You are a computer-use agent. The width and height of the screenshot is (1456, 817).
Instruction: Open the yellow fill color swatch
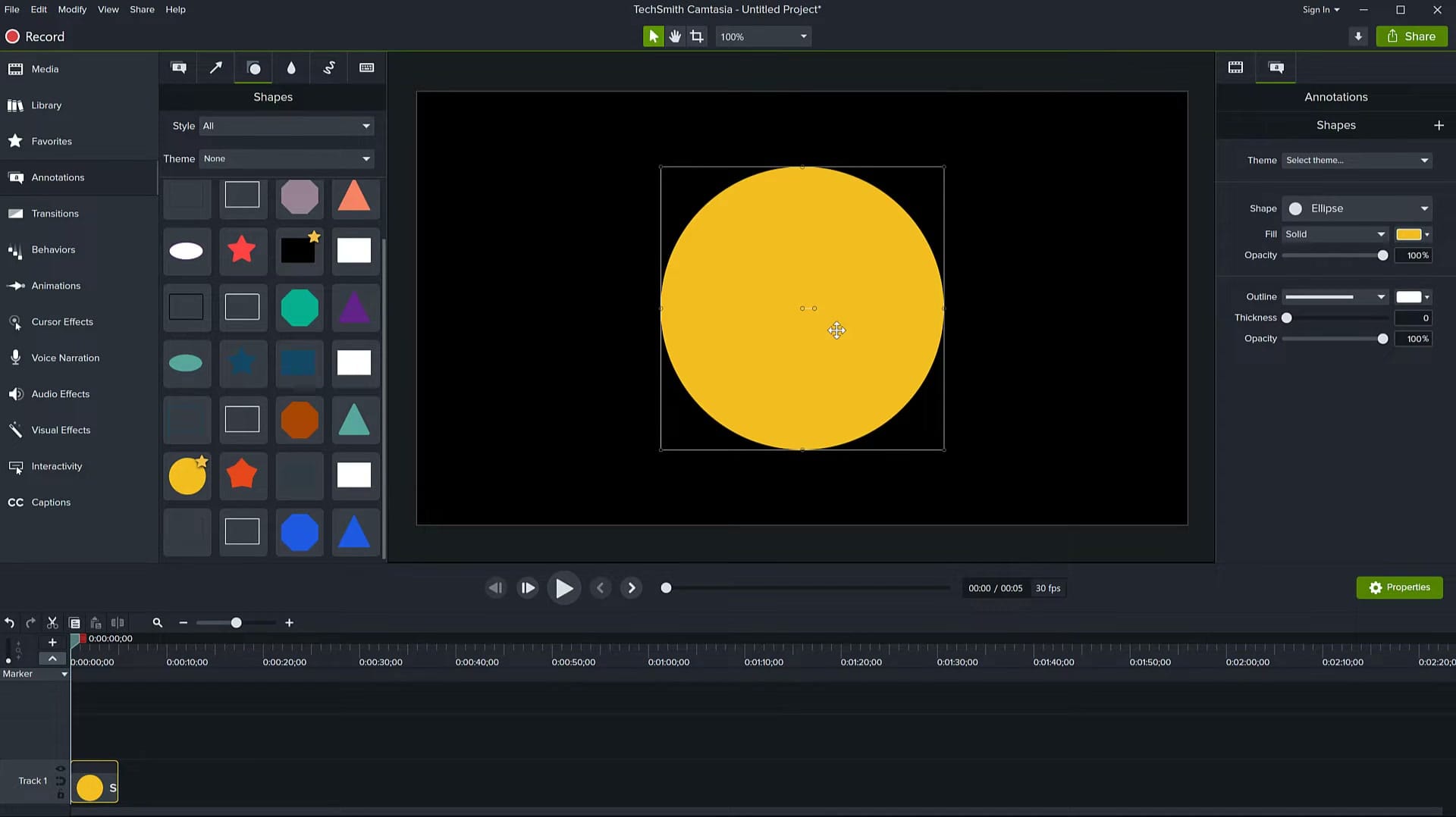(1409, 234)
